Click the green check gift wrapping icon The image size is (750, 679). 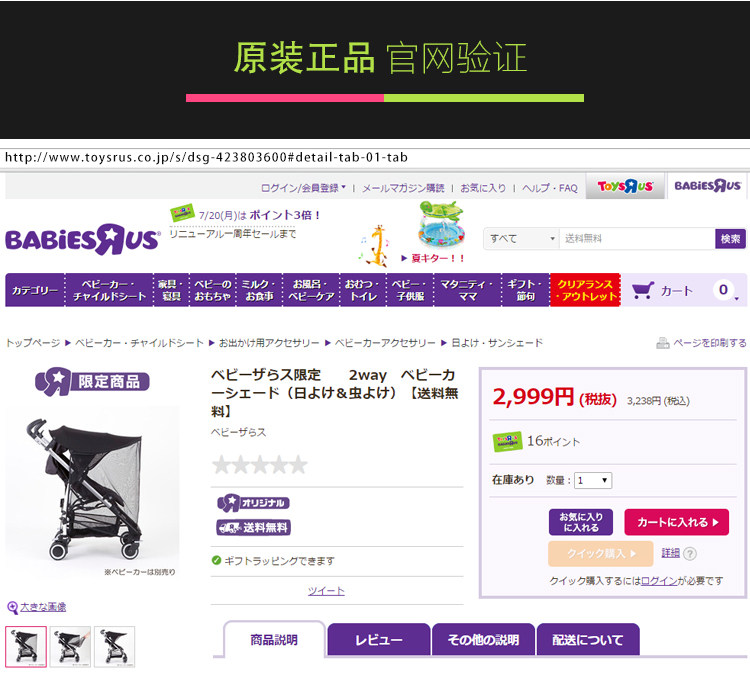[216, 560]
